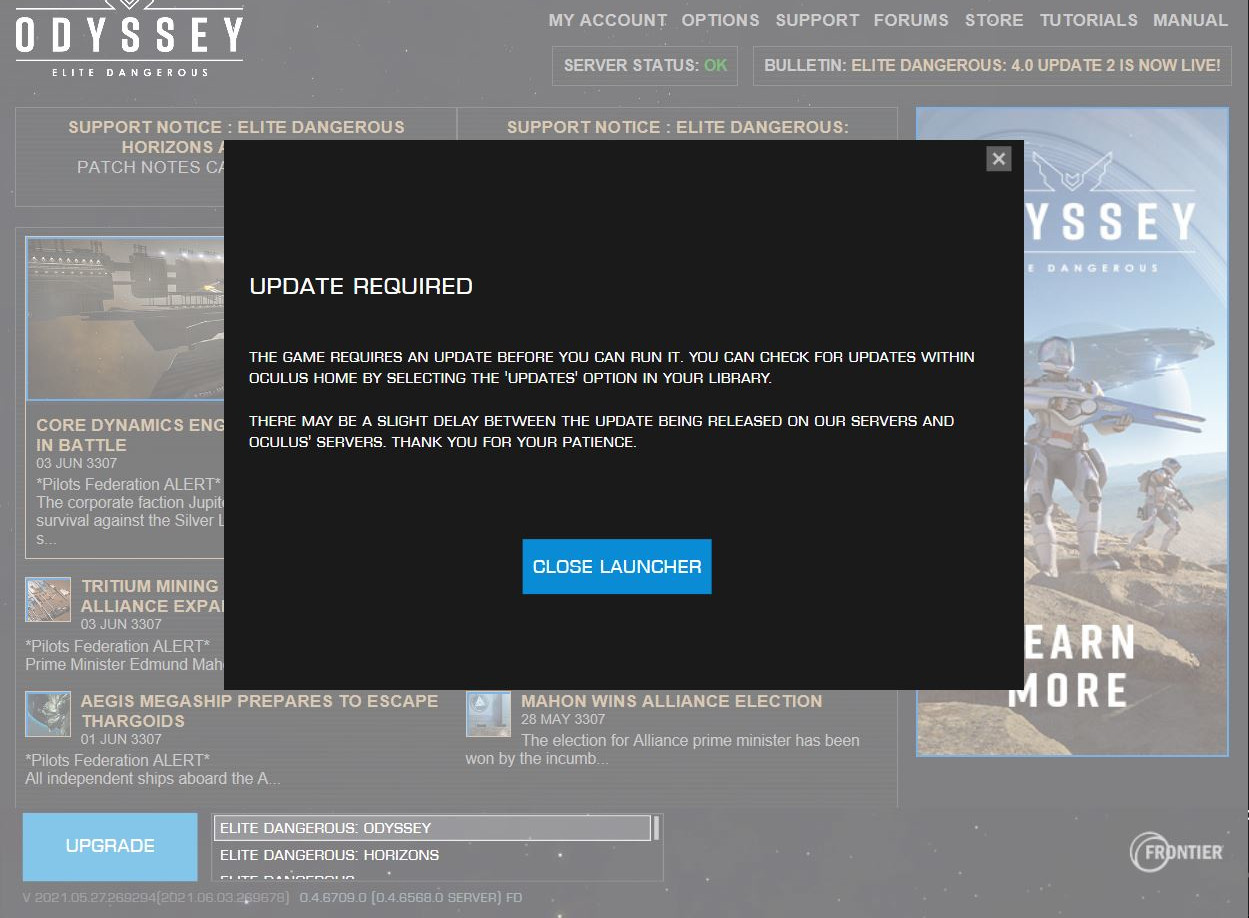
Task: Click the Mahon election article thumbnail
Action: (x=488, y=714)
